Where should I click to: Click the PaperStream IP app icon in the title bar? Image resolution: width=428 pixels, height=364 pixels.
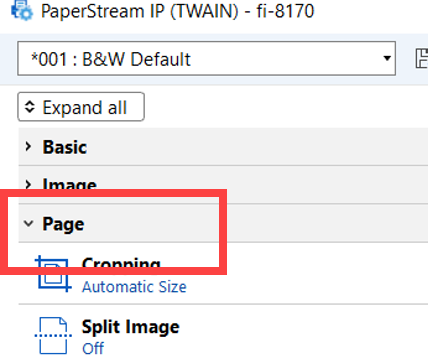click(22, 10)
